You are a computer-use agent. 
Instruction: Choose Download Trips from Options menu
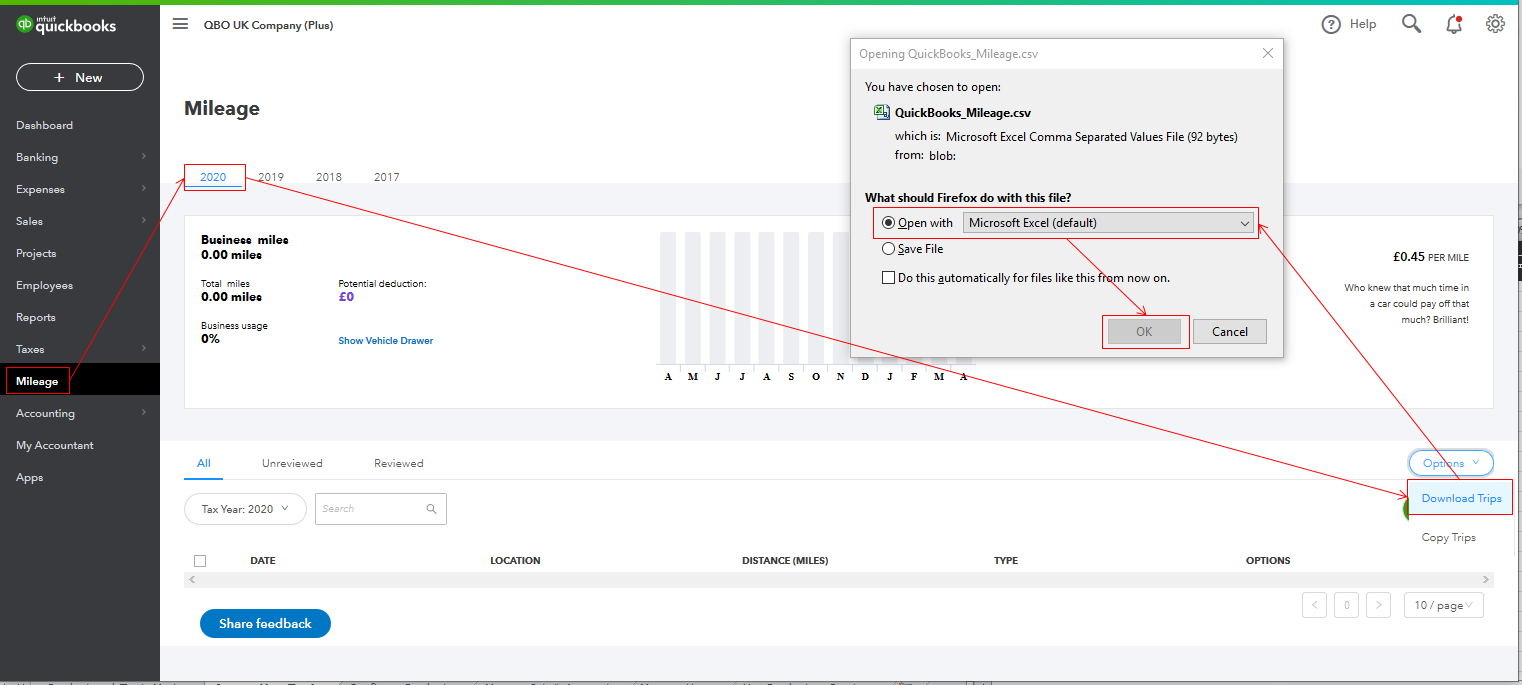(x=1461, y=498)
